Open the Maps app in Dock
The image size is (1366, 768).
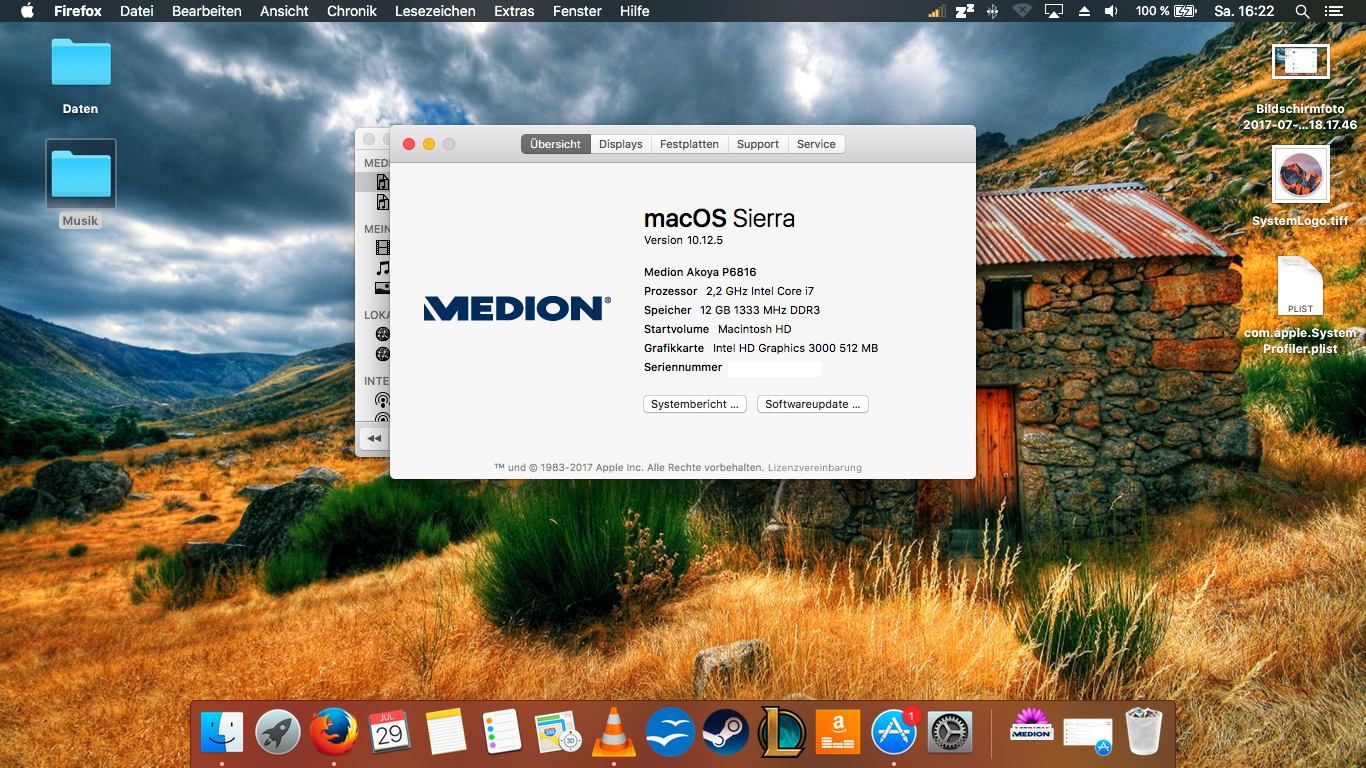tap(558, 733)
